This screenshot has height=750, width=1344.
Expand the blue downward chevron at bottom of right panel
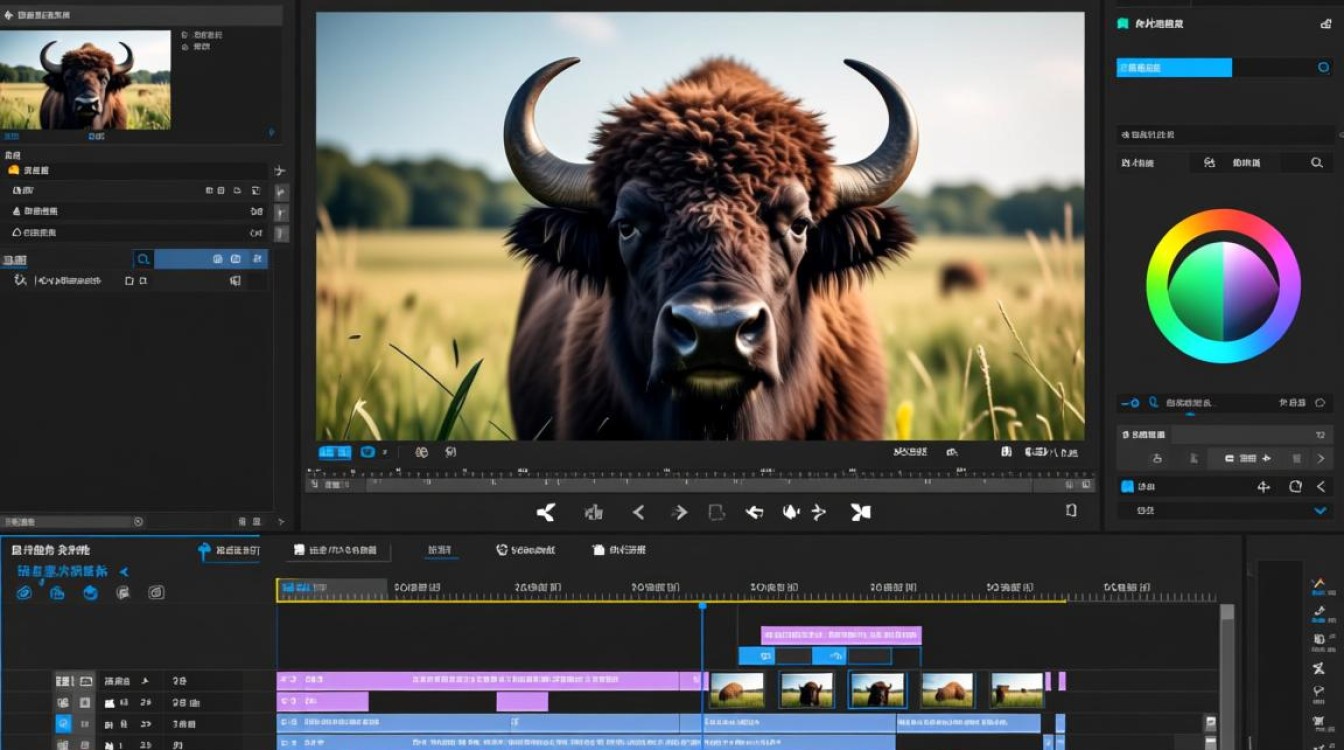[x=1319, y=510]
